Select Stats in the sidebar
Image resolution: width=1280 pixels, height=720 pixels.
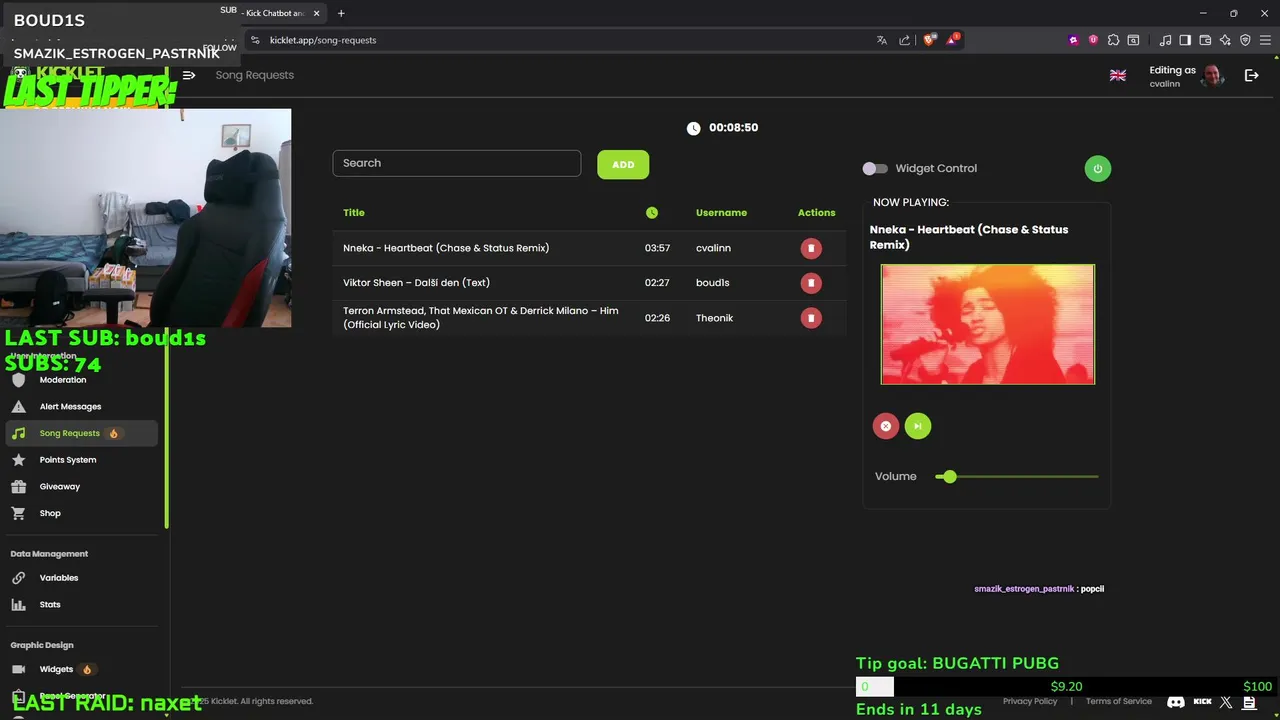coord(50,605)
